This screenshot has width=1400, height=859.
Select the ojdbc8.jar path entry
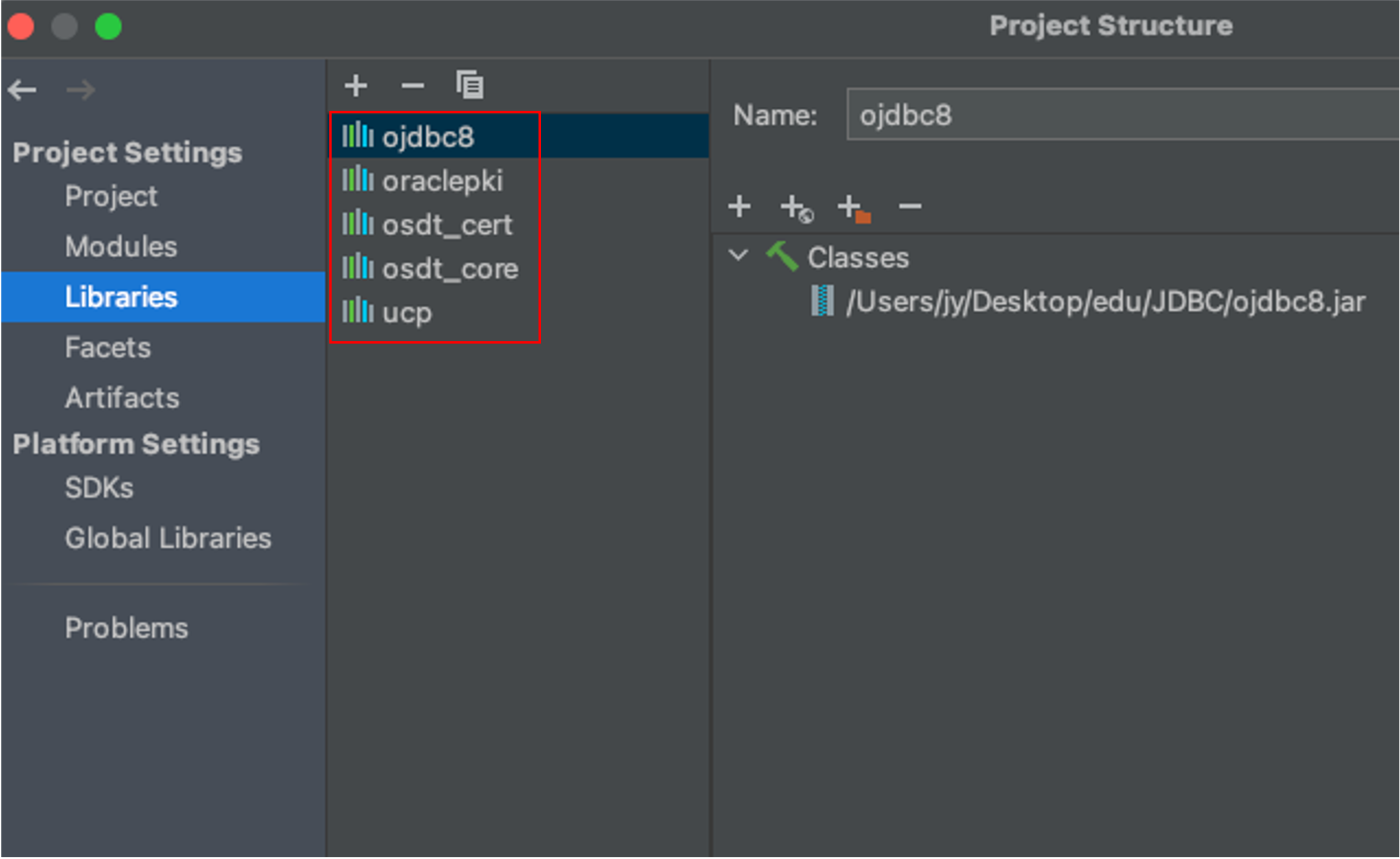[x=1104, y=302]
